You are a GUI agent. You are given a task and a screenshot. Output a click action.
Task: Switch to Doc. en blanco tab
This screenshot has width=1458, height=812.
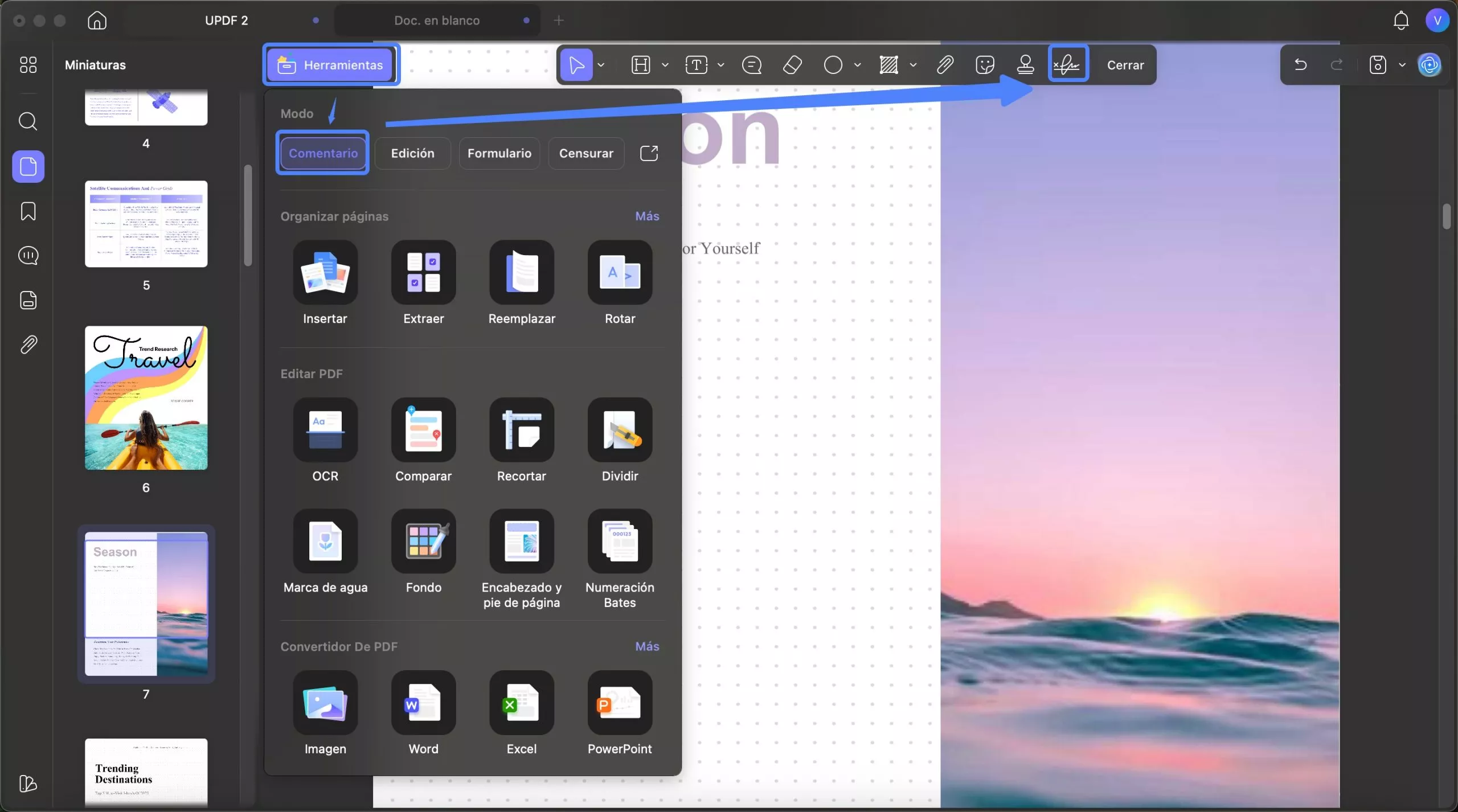[437, 20]
